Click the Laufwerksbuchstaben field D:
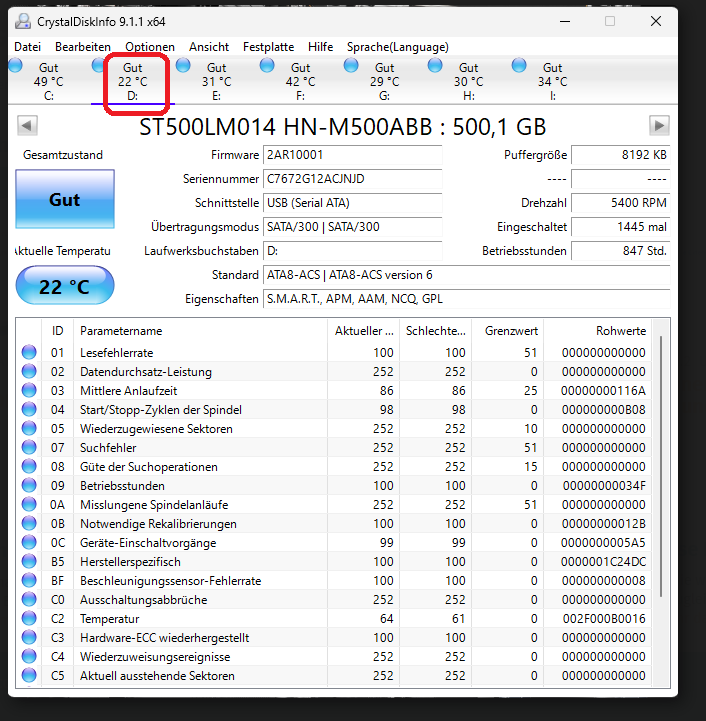 coord(352,251)
